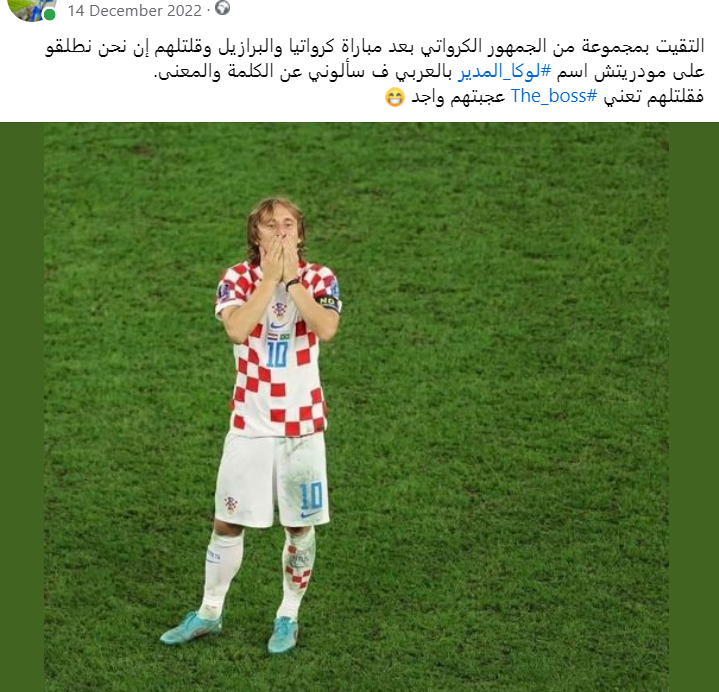
Task: Click the dark green left margin of photo
Action: point(22,407)
